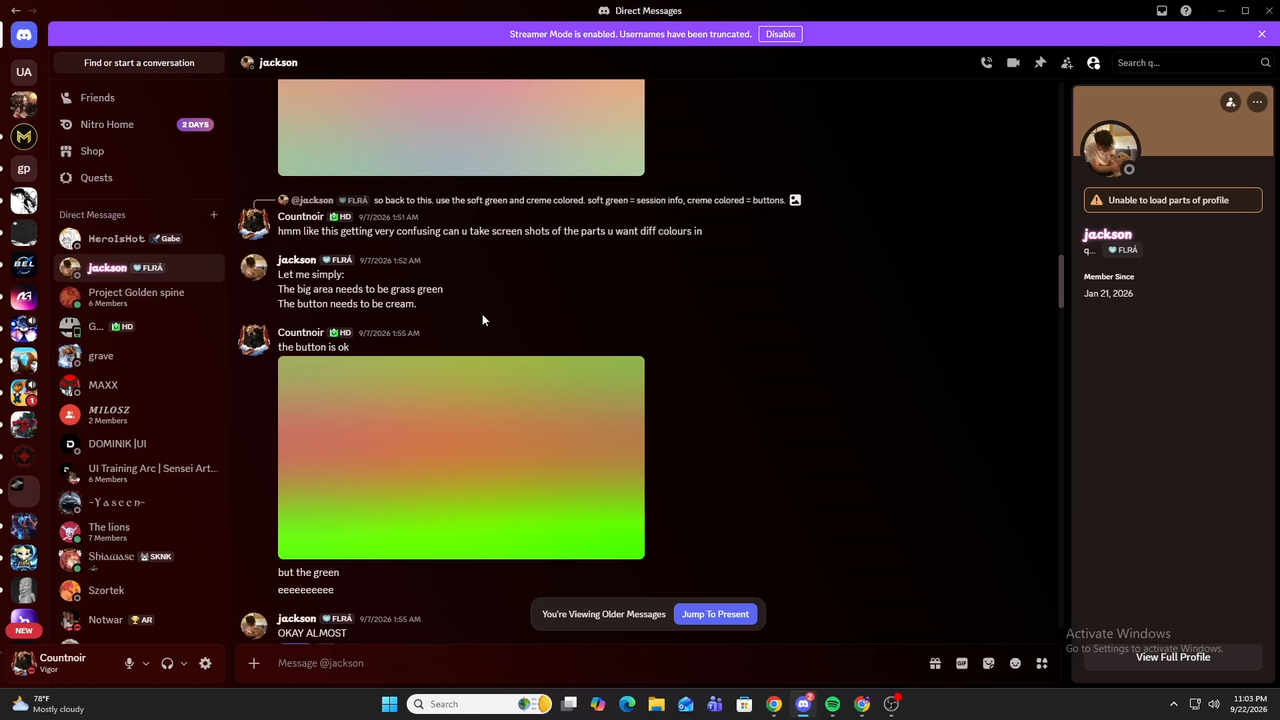This screenshot has height=720, width=1280.
Task: Dismiss the Streamer Mode notice
Action: click(1262, 34)
